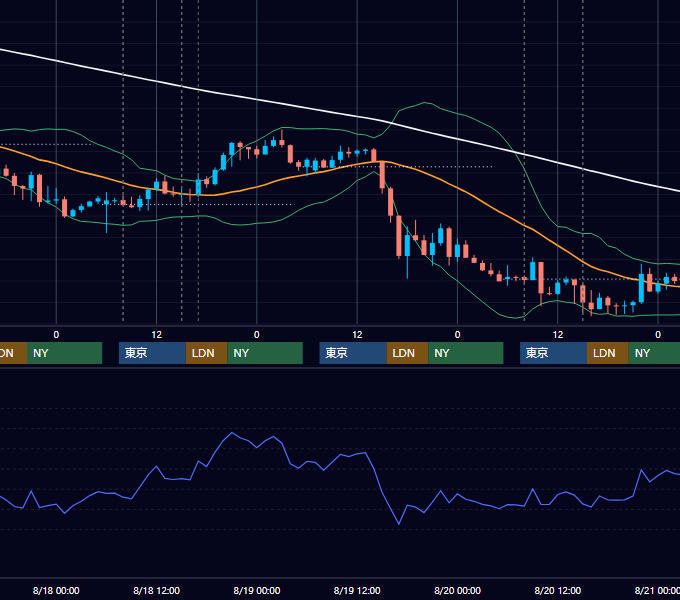Click the 8/19 12:00 time axis label
Screen dimensions: 680x600
[x=357, y=590]
